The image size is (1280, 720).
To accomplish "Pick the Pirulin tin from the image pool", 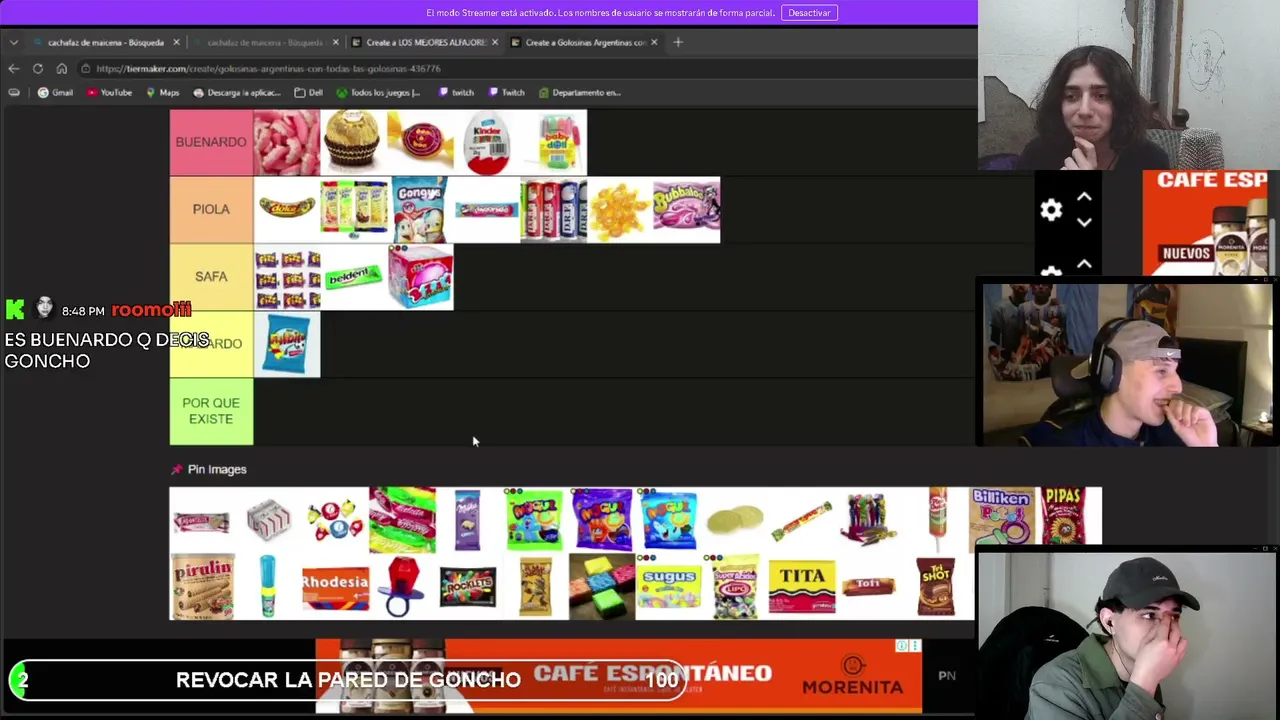I will coord(202,587).
